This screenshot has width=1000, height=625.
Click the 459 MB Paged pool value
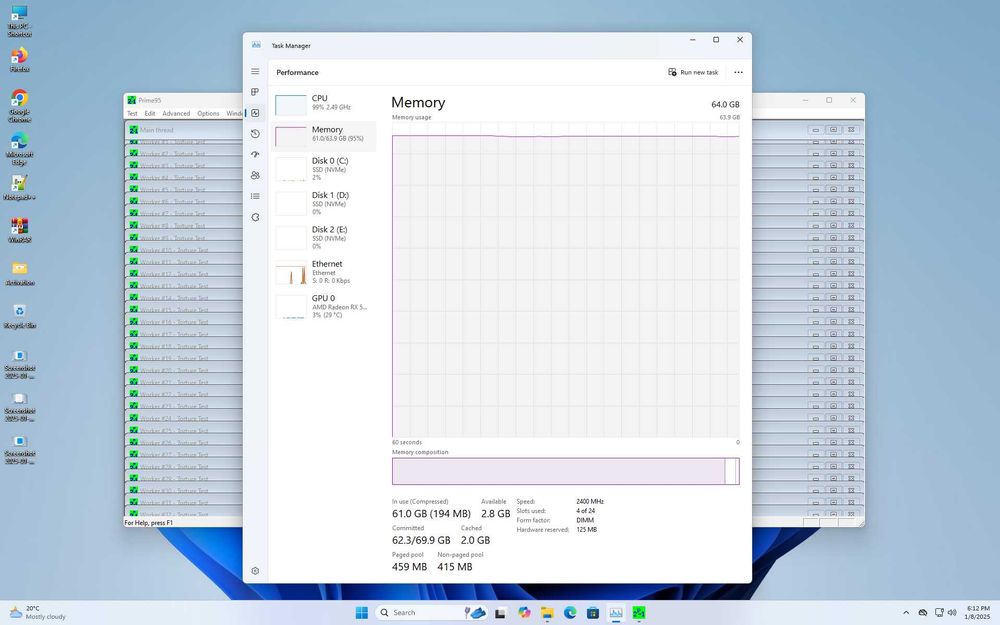tap(409, 566)
